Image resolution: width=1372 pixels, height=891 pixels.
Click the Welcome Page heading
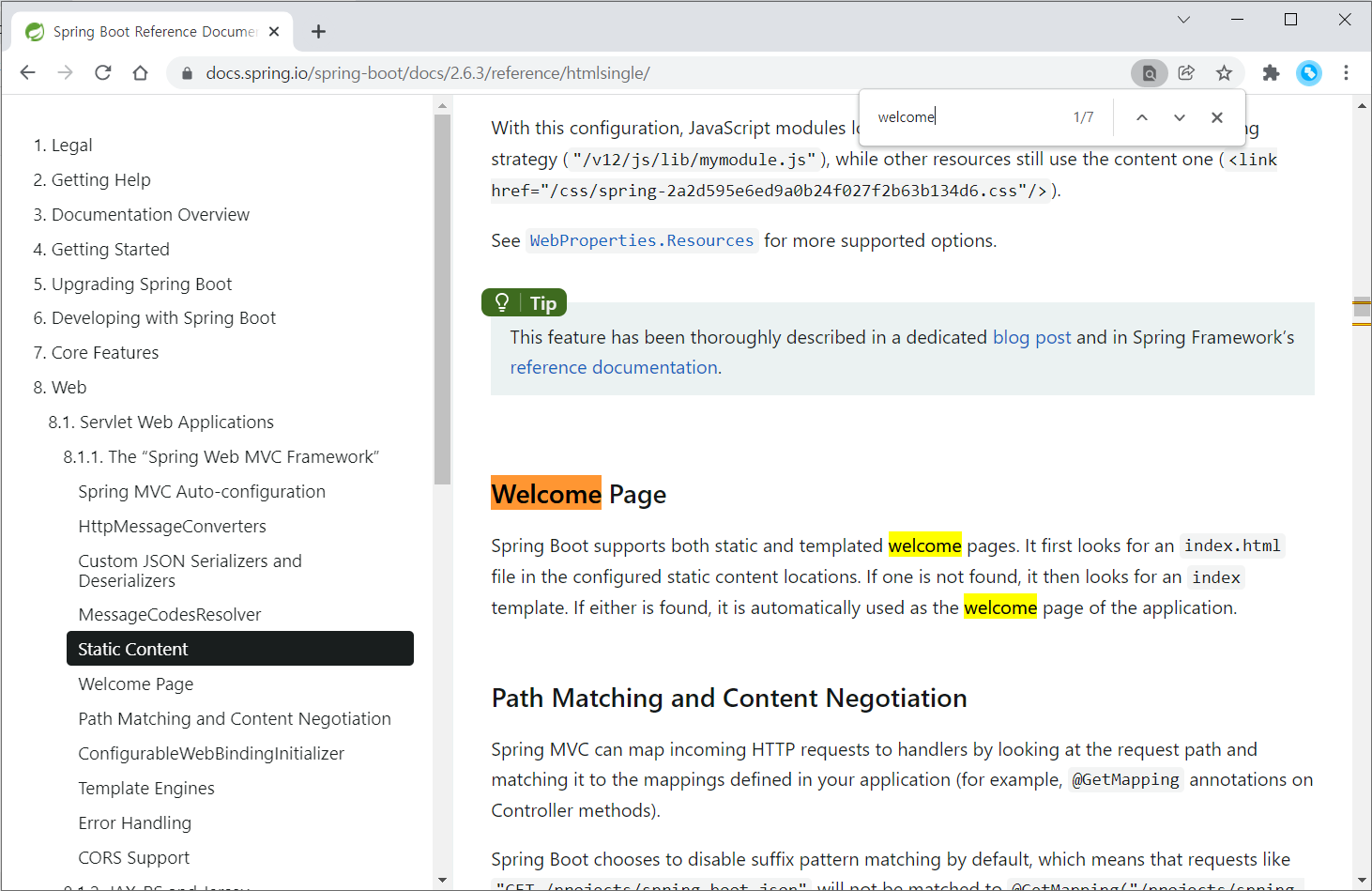pos(579,494)
